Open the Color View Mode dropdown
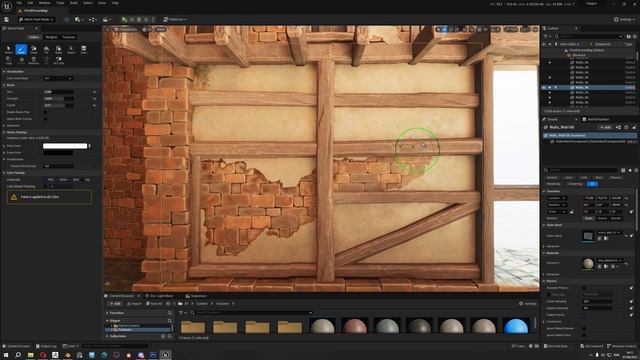 (x=58, y=78)
